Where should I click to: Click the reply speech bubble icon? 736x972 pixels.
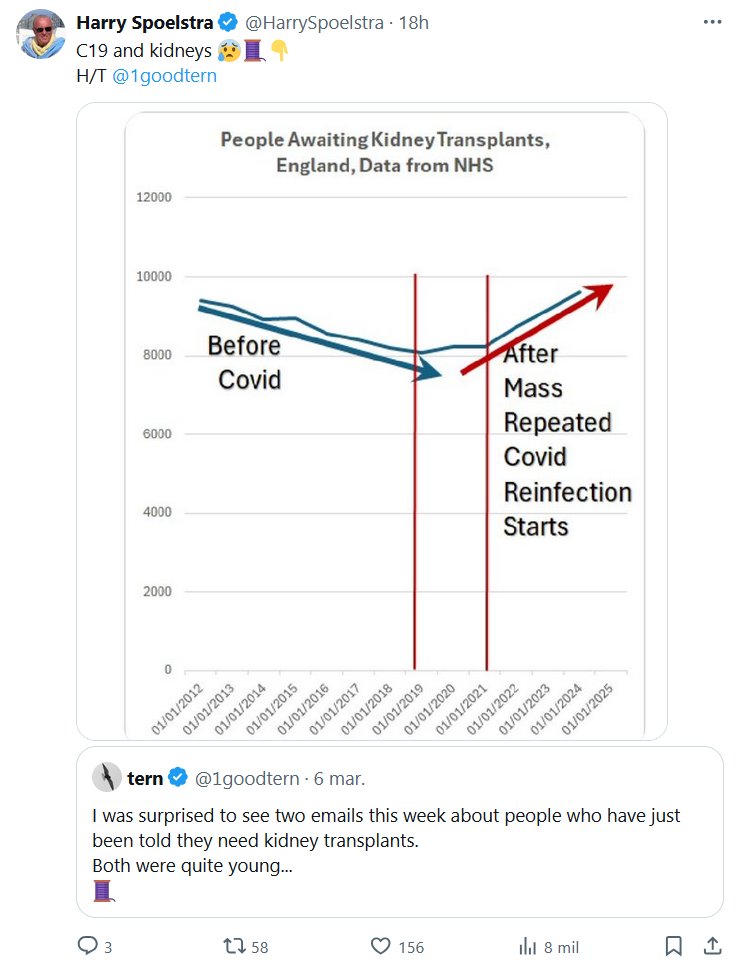(88, 946)
